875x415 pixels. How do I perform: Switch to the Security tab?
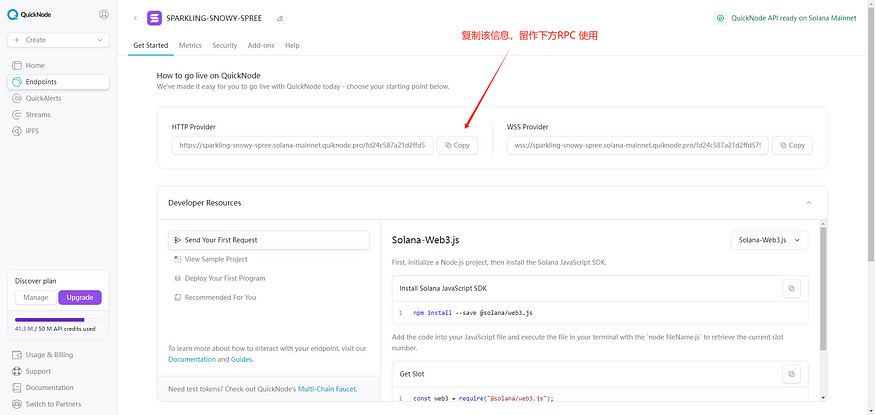click(224, 46)
